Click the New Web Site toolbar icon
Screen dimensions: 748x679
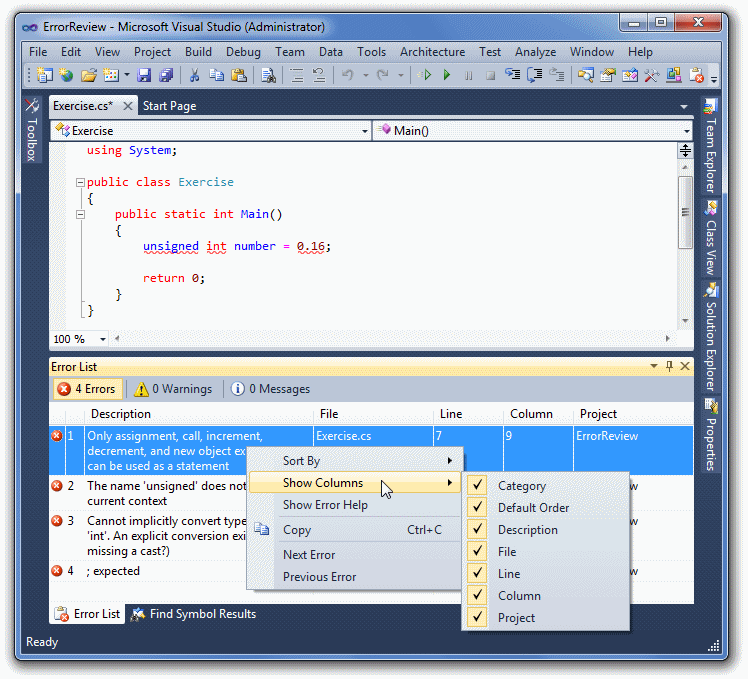(66, 75)
